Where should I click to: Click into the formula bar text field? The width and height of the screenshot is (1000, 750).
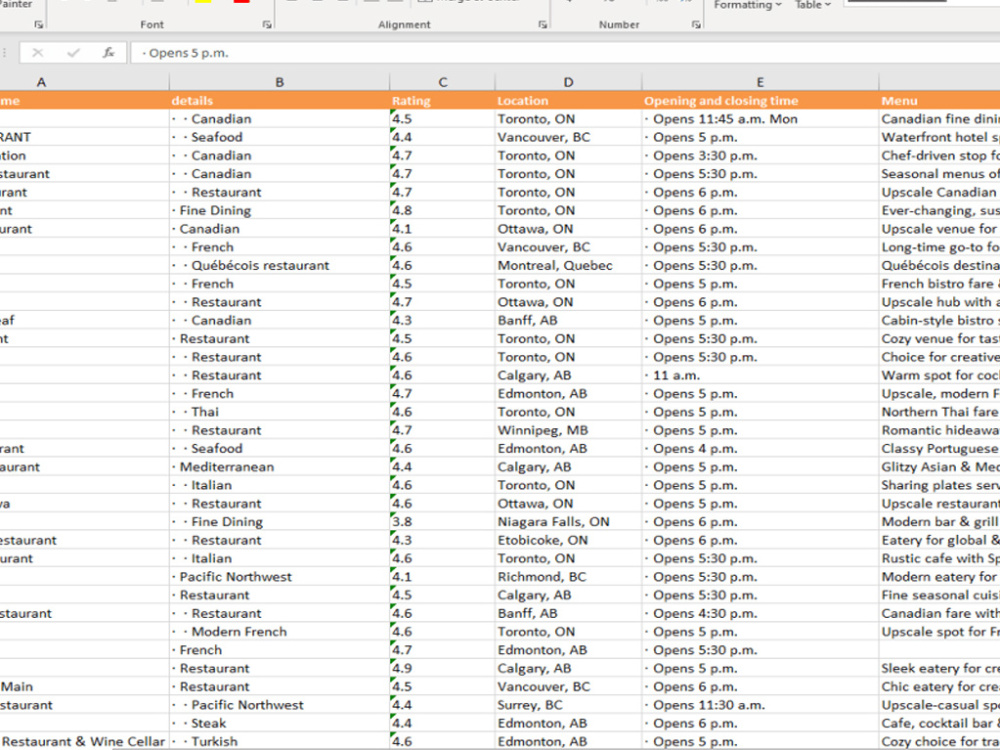565,53
